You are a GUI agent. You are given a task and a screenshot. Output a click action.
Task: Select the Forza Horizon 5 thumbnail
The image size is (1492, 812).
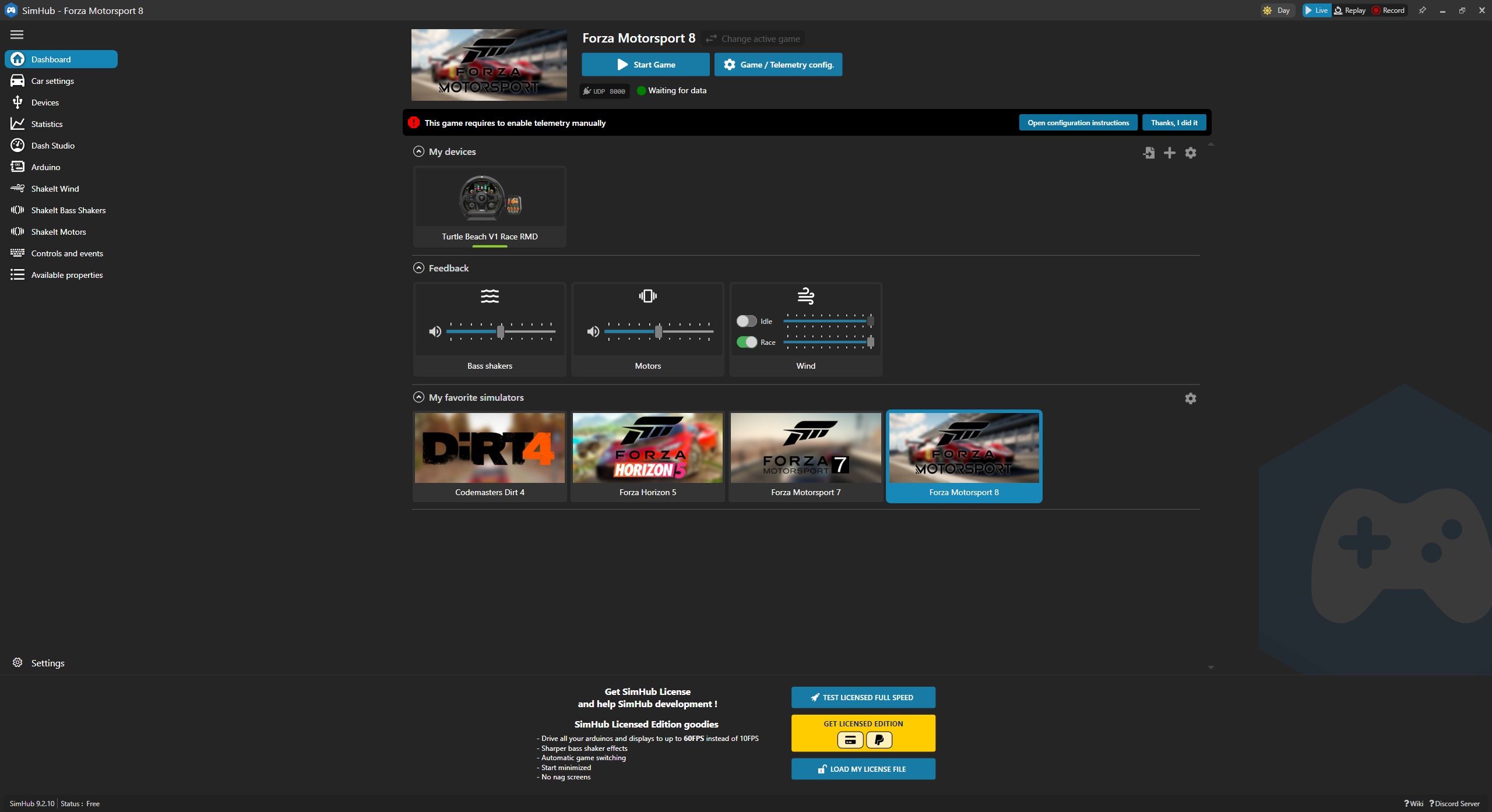click(x=648, y=448)
